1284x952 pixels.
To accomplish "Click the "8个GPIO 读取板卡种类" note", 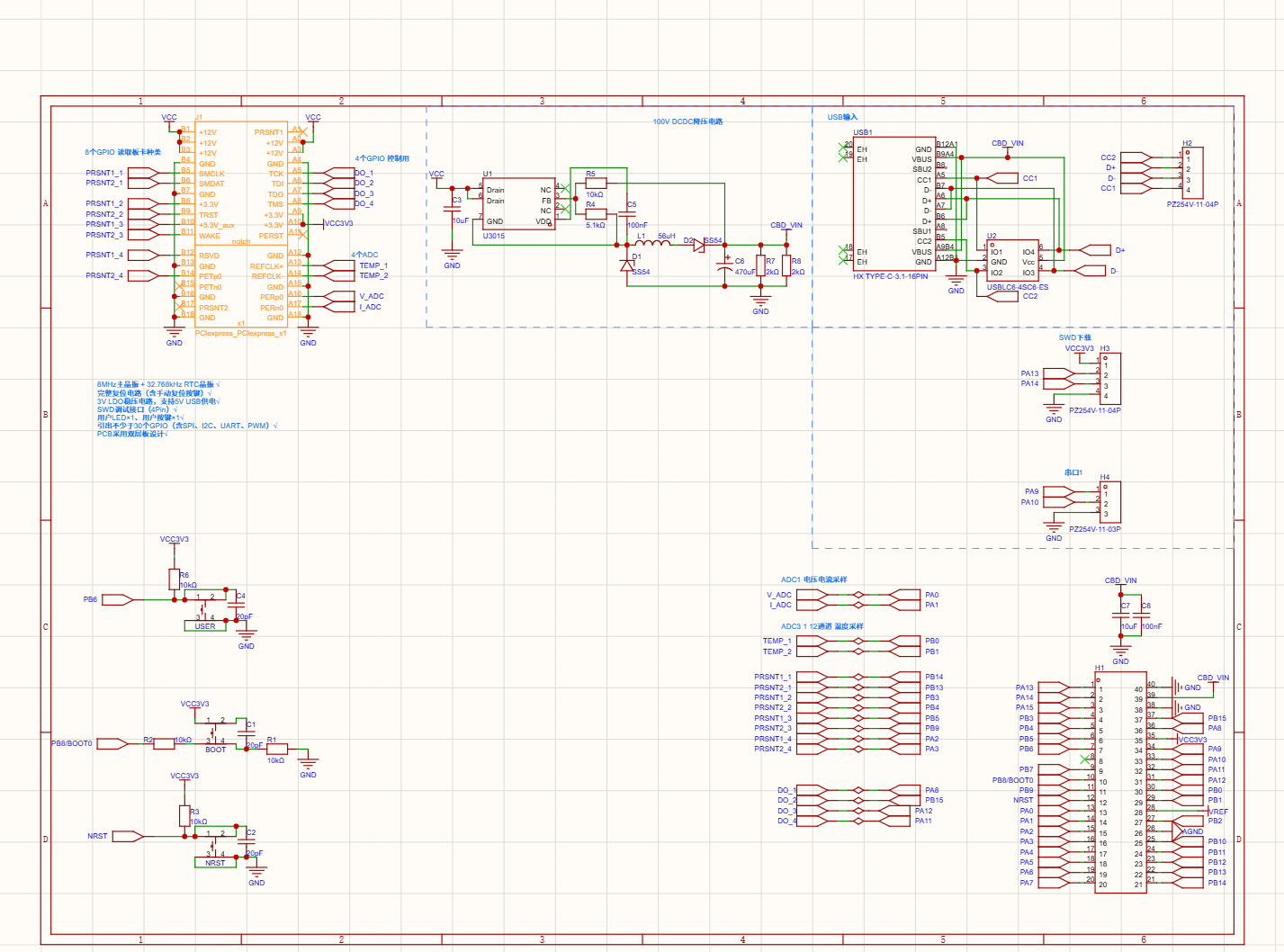I will click(123, 152).
